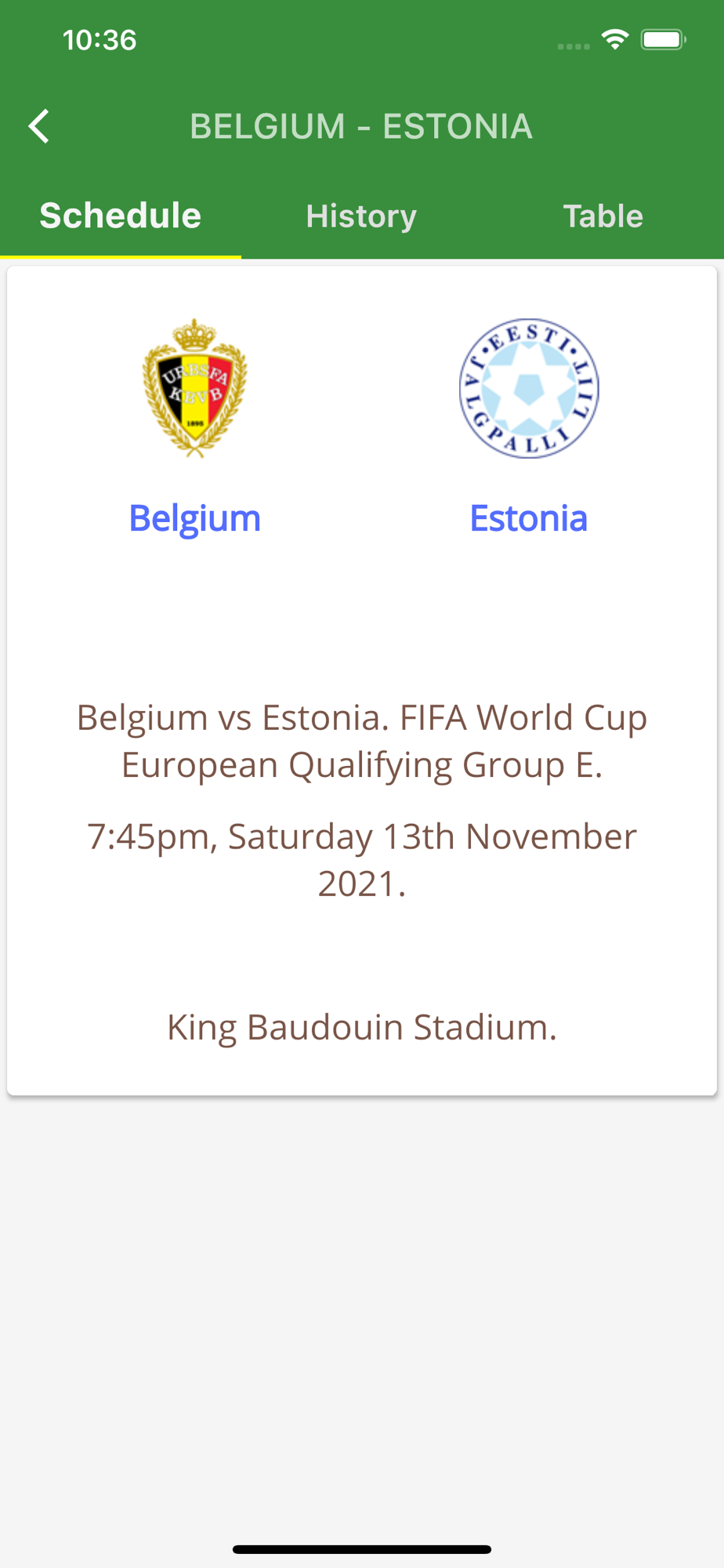
Task: Tap the white match details card
Action: click(362, 681)
